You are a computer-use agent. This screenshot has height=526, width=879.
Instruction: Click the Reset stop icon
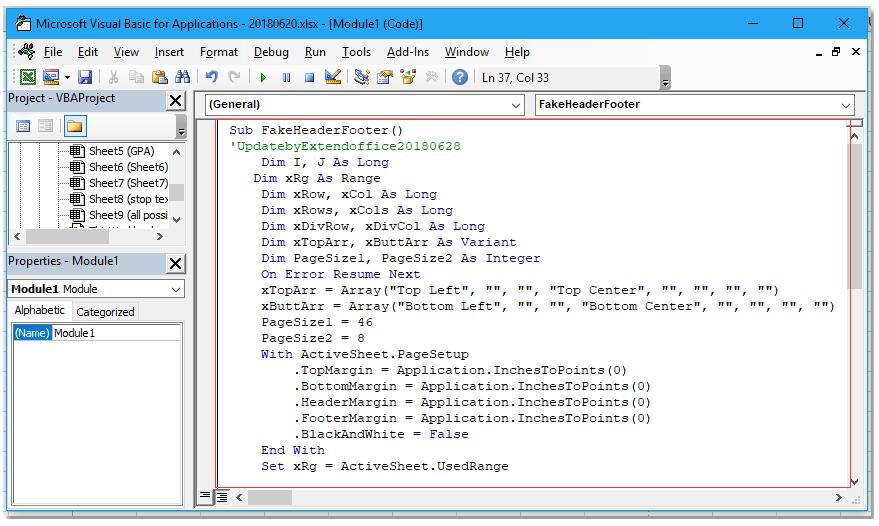[x=310, y=77]
